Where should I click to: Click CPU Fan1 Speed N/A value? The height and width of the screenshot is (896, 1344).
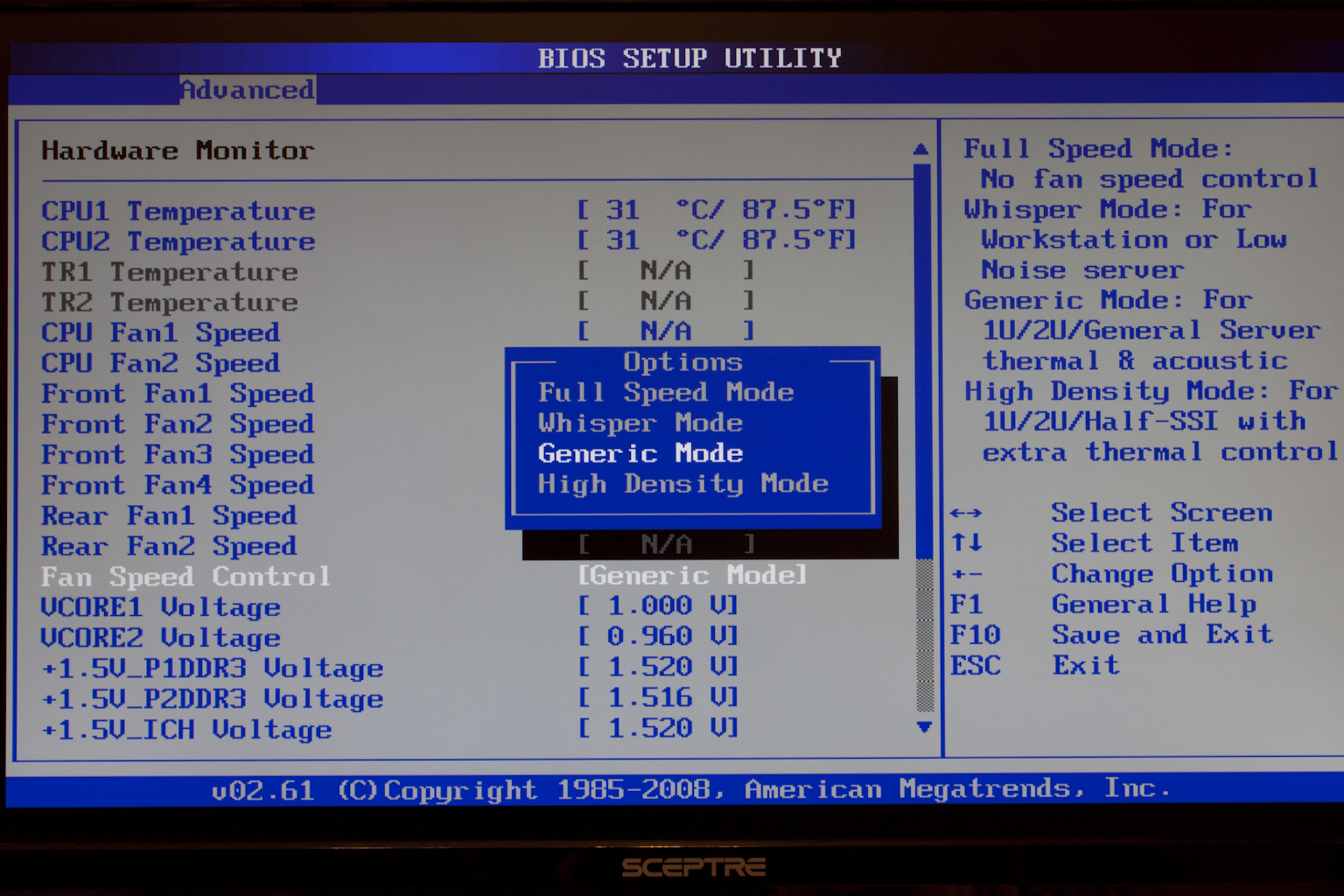point(666,332)
